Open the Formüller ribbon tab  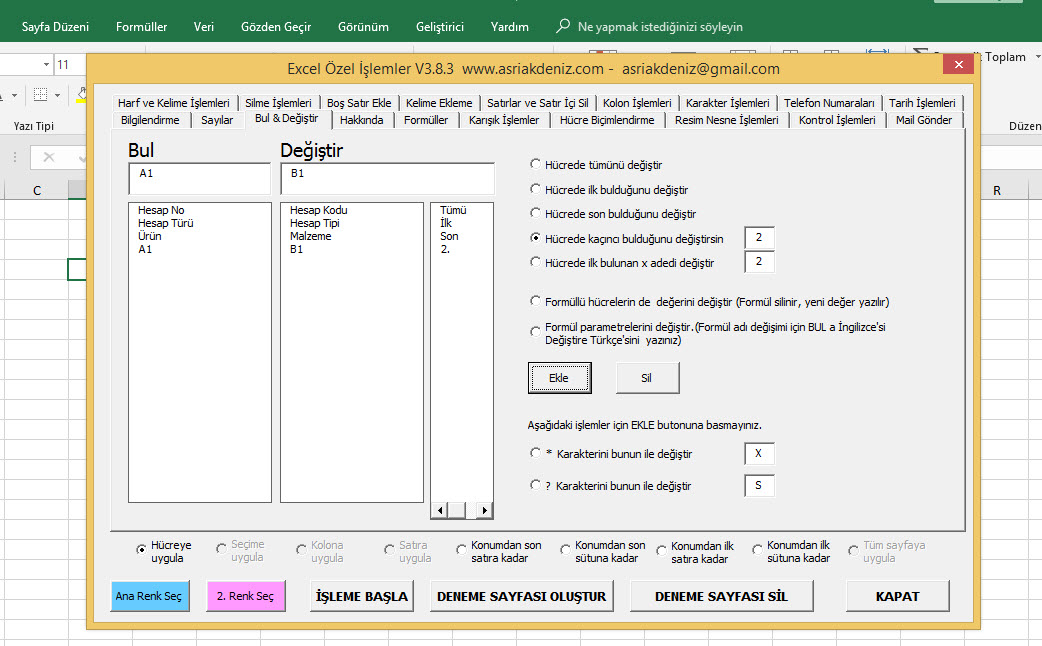[x=142, y=27]
